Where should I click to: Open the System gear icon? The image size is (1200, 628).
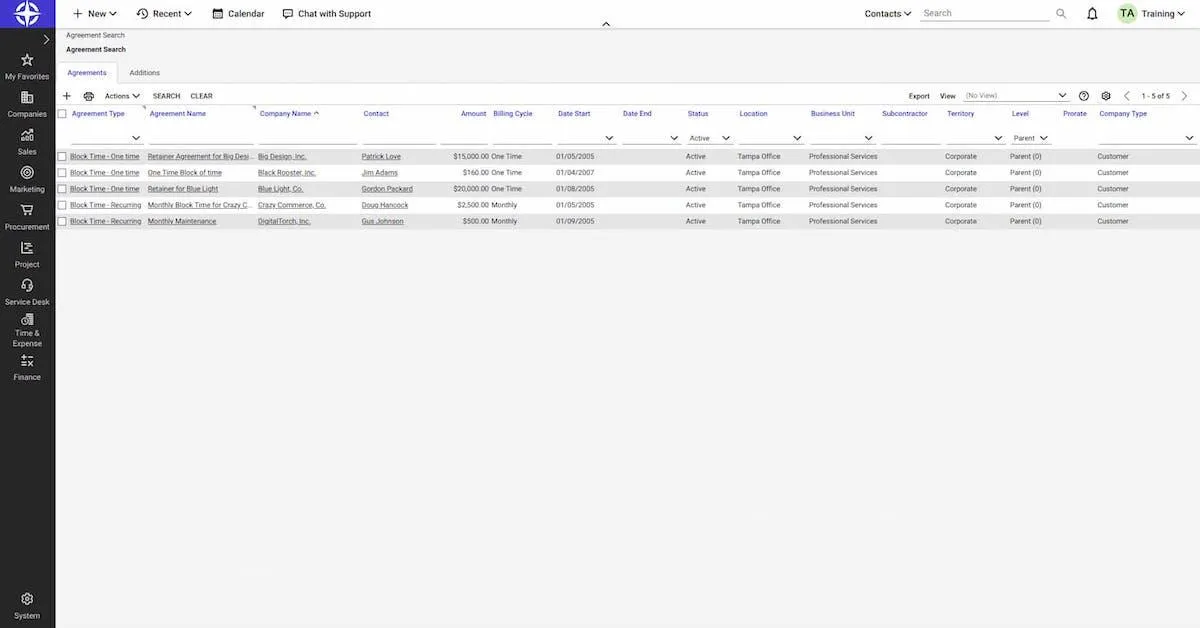coord(27,599)
